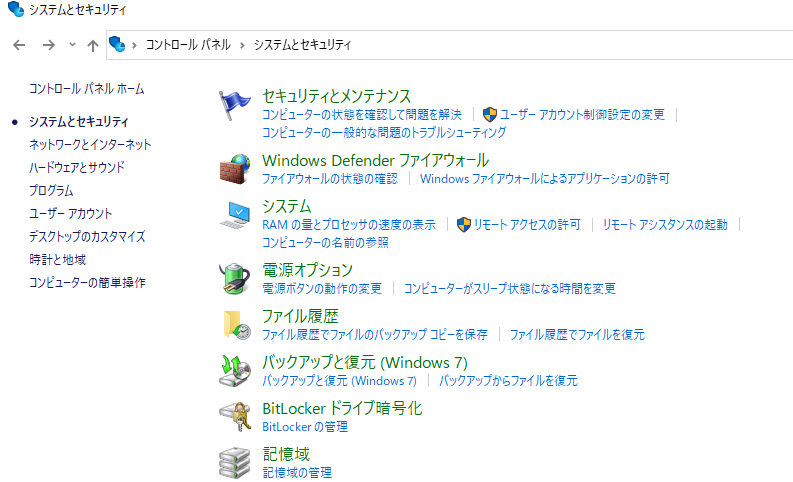The image size is (793, 482).
Task: Click the Windows Defender Firewall brick wall icon
Action: (235, 169)
